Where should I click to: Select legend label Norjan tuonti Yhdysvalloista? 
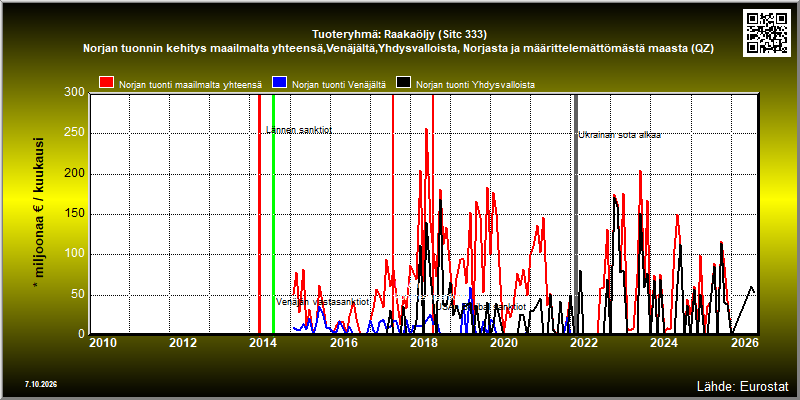[476, 85]
